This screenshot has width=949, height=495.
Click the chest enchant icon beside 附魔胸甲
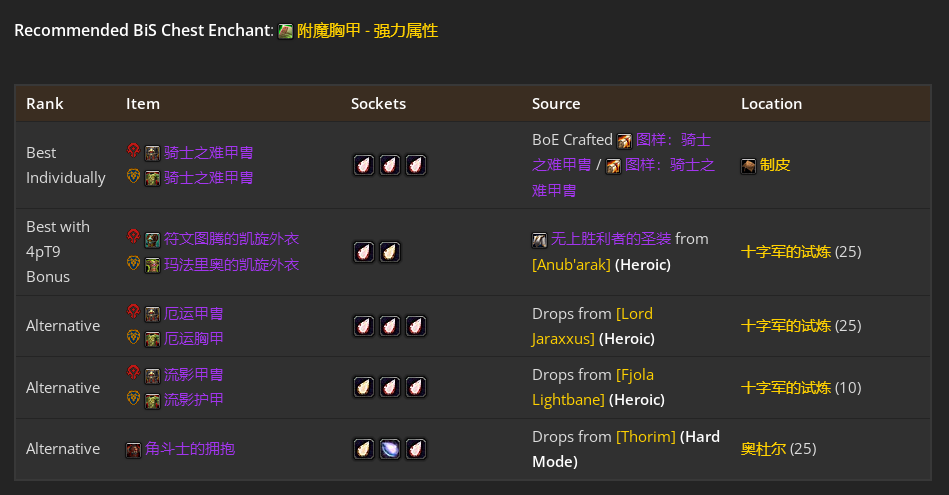285,31
